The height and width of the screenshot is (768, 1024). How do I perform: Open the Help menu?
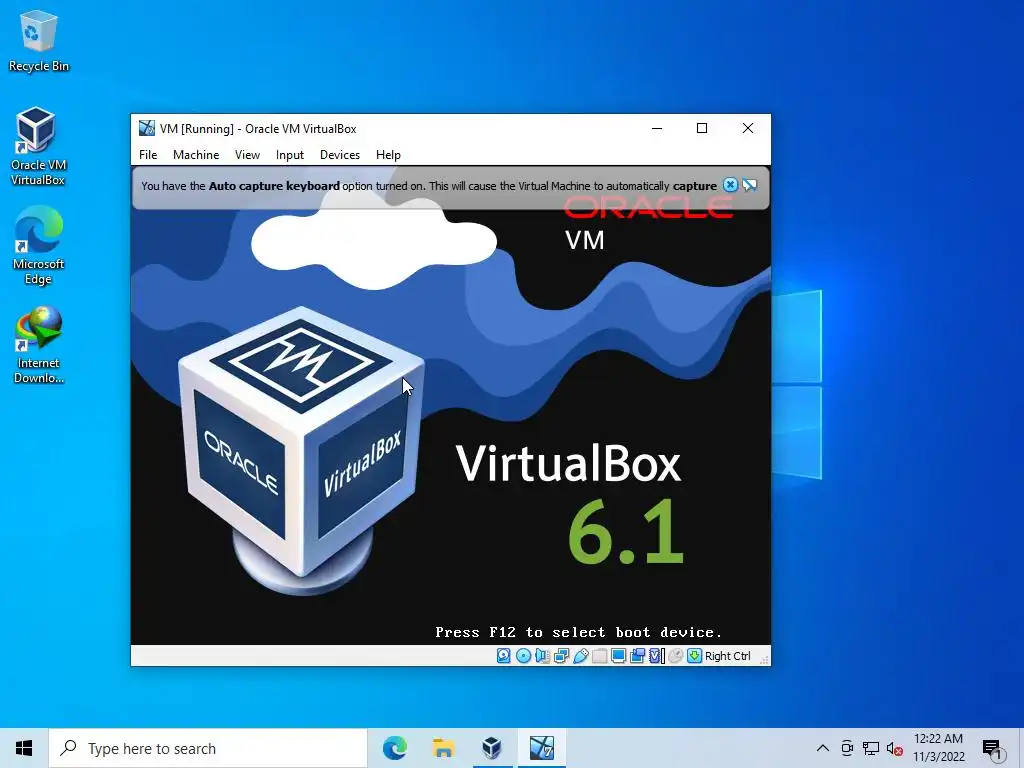388,155
